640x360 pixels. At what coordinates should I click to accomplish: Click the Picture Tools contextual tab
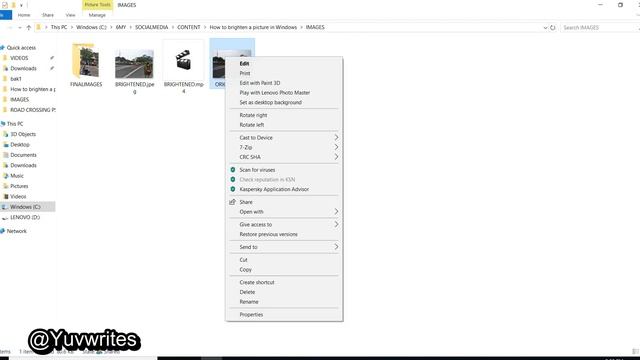pyautogui.click(x=98, y=5)
